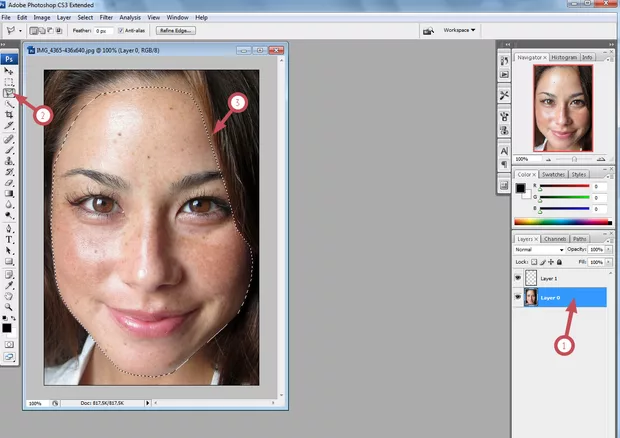Viewport: 620px width, 438px height.
Task: Toggle Lock all padlock icon
Action: click(559, 262)
